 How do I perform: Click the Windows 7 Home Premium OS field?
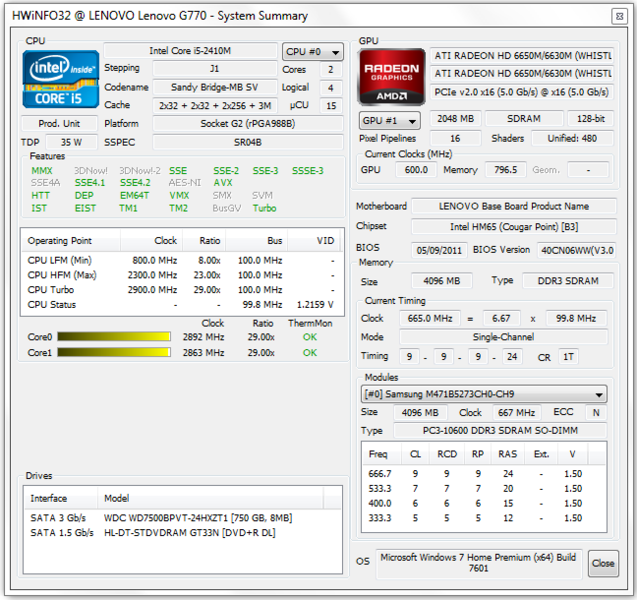[x=479, y=563]
